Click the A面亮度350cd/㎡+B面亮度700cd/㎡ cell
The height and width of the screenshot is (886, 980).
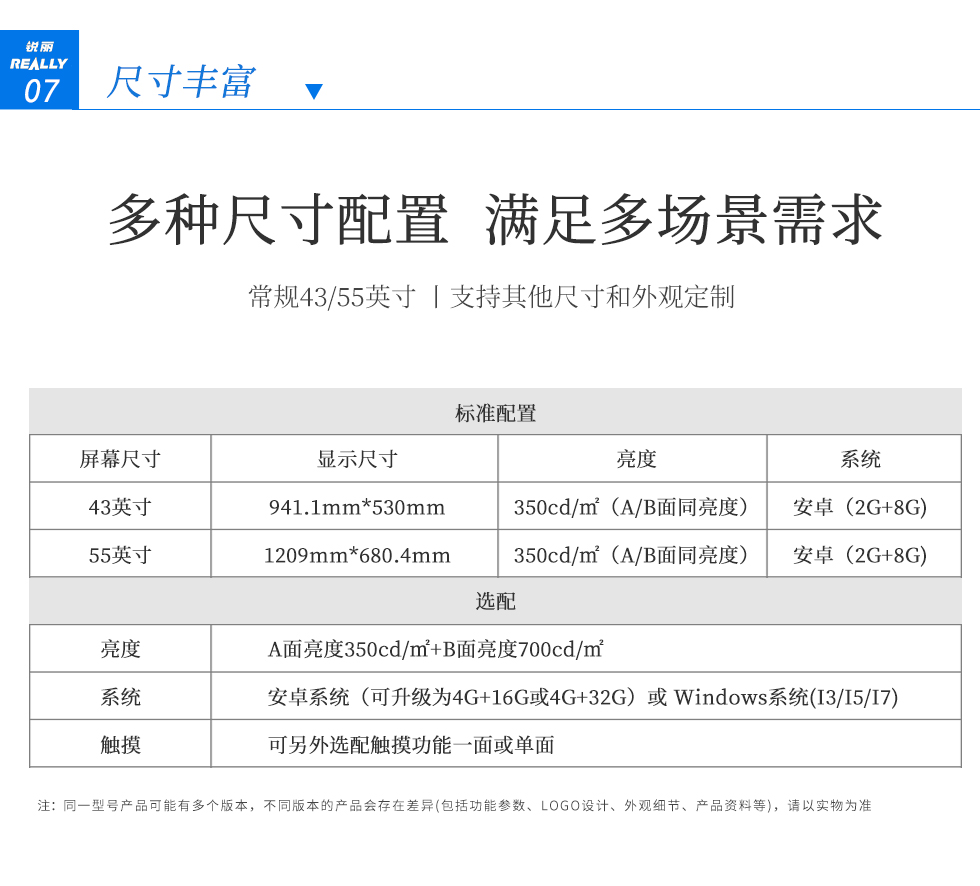click(586, 649)
